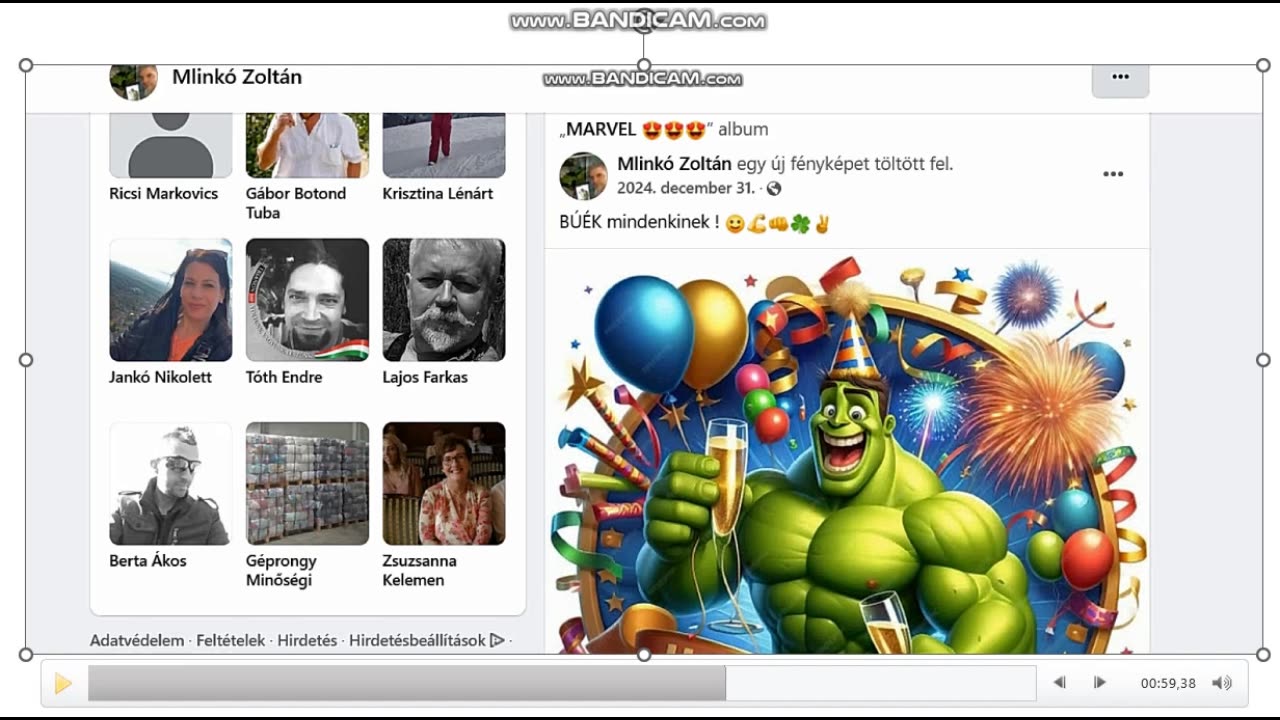Open Lajos Farkas's profile photo
The image size is (1280, 720).
tap(444, 300)
